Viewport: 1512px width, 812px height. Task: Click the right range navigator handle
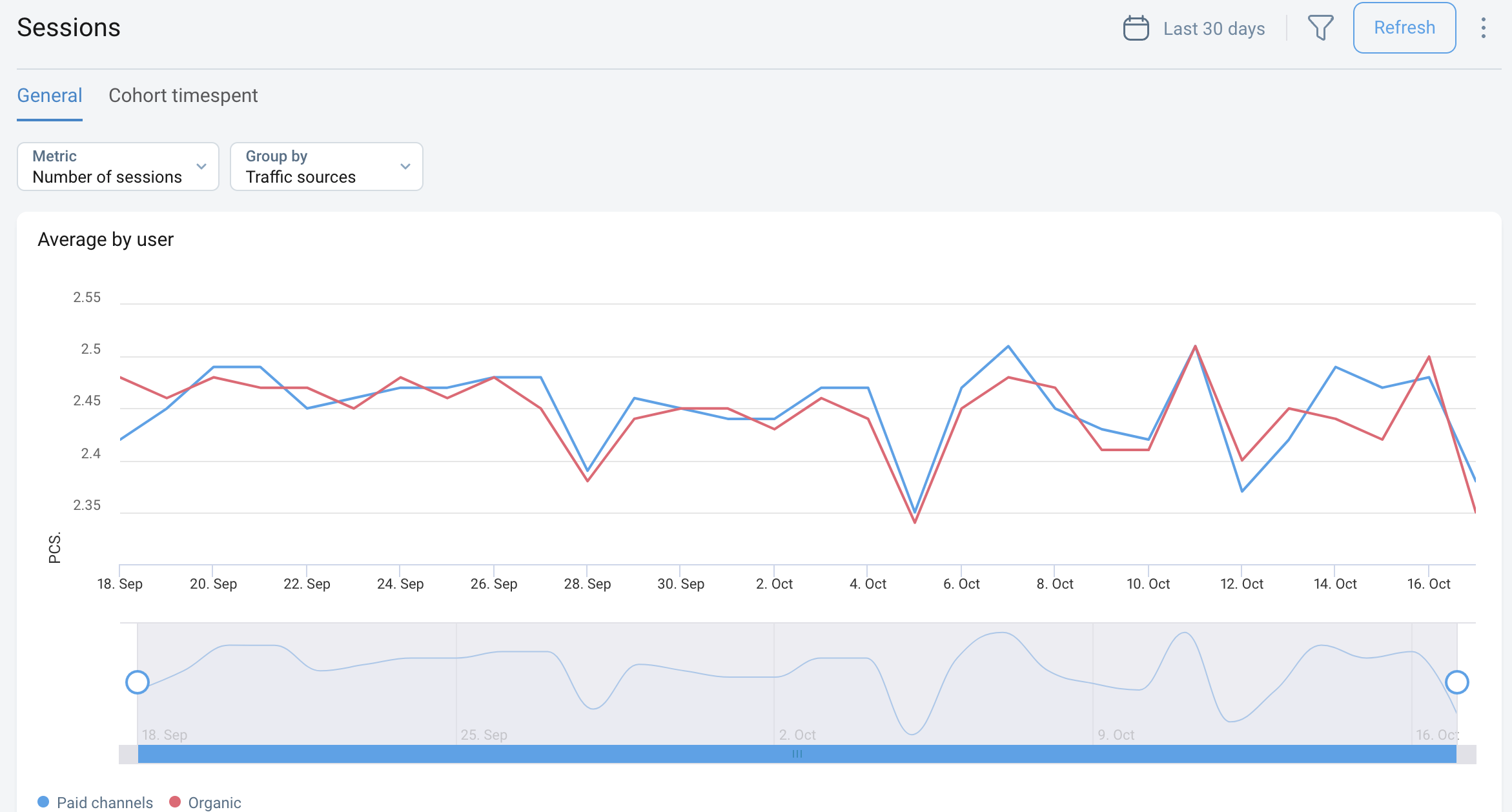[1456, 682]
